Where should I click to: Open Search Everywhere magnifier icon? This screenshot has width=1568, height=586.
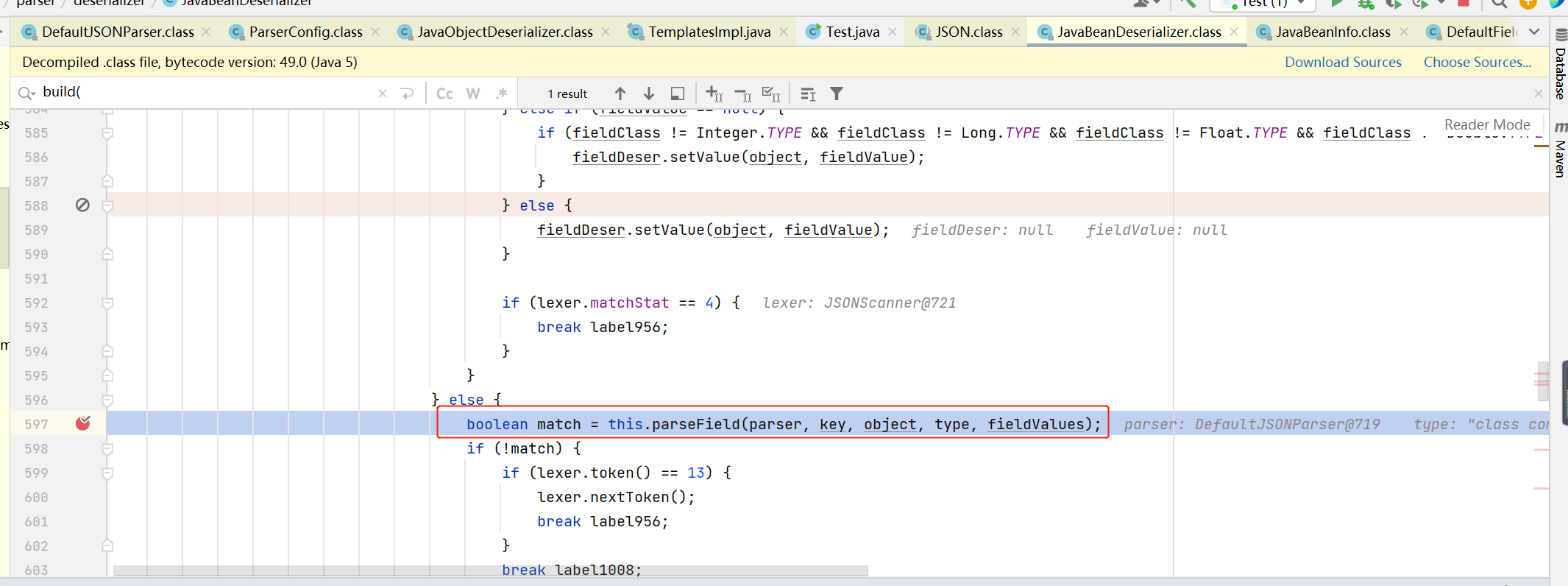(1500, 4)
